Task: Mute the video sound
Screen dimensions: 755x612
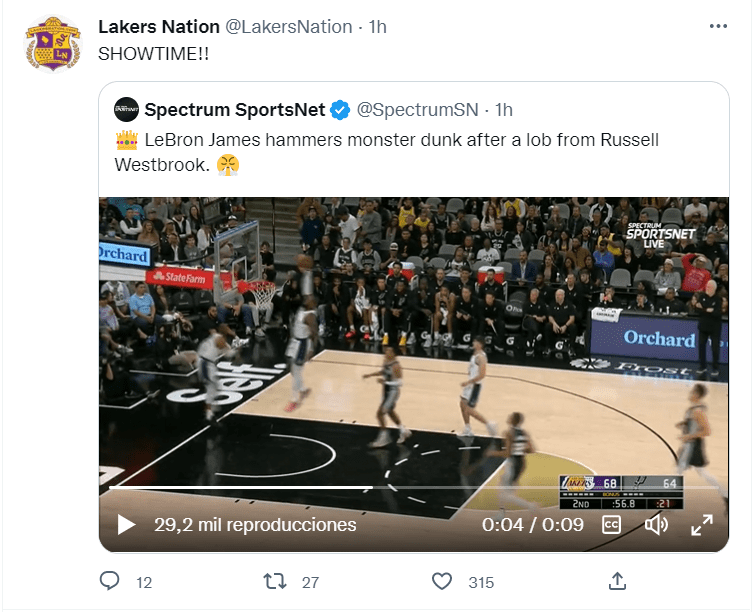Action: tap(656, 524)
